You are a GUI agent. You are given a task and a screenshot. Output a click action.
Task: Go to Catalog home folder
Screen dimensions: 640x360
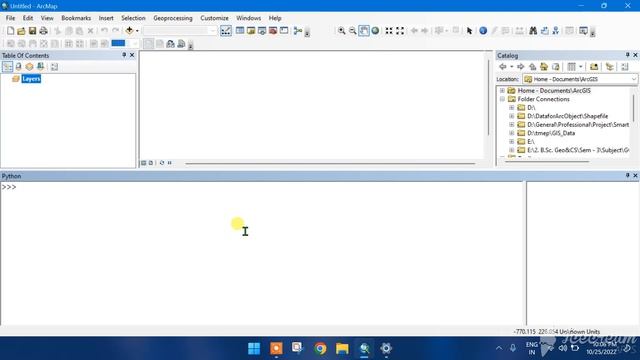click(x=544, y=67)
